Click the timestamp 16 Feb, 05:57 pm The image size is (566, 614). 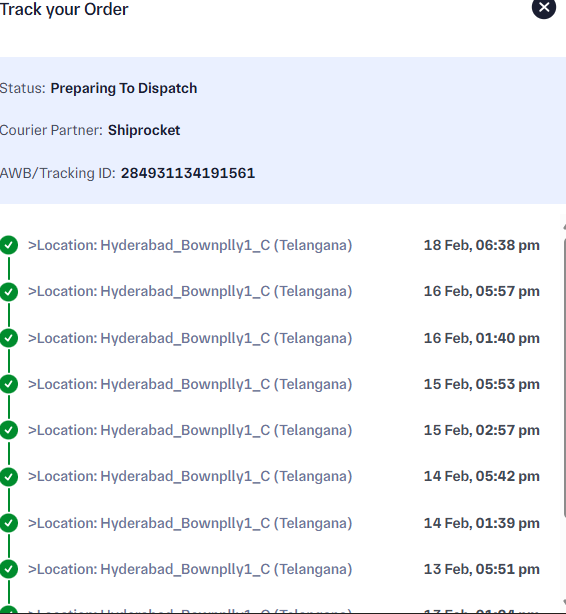(x=481, y=291)
